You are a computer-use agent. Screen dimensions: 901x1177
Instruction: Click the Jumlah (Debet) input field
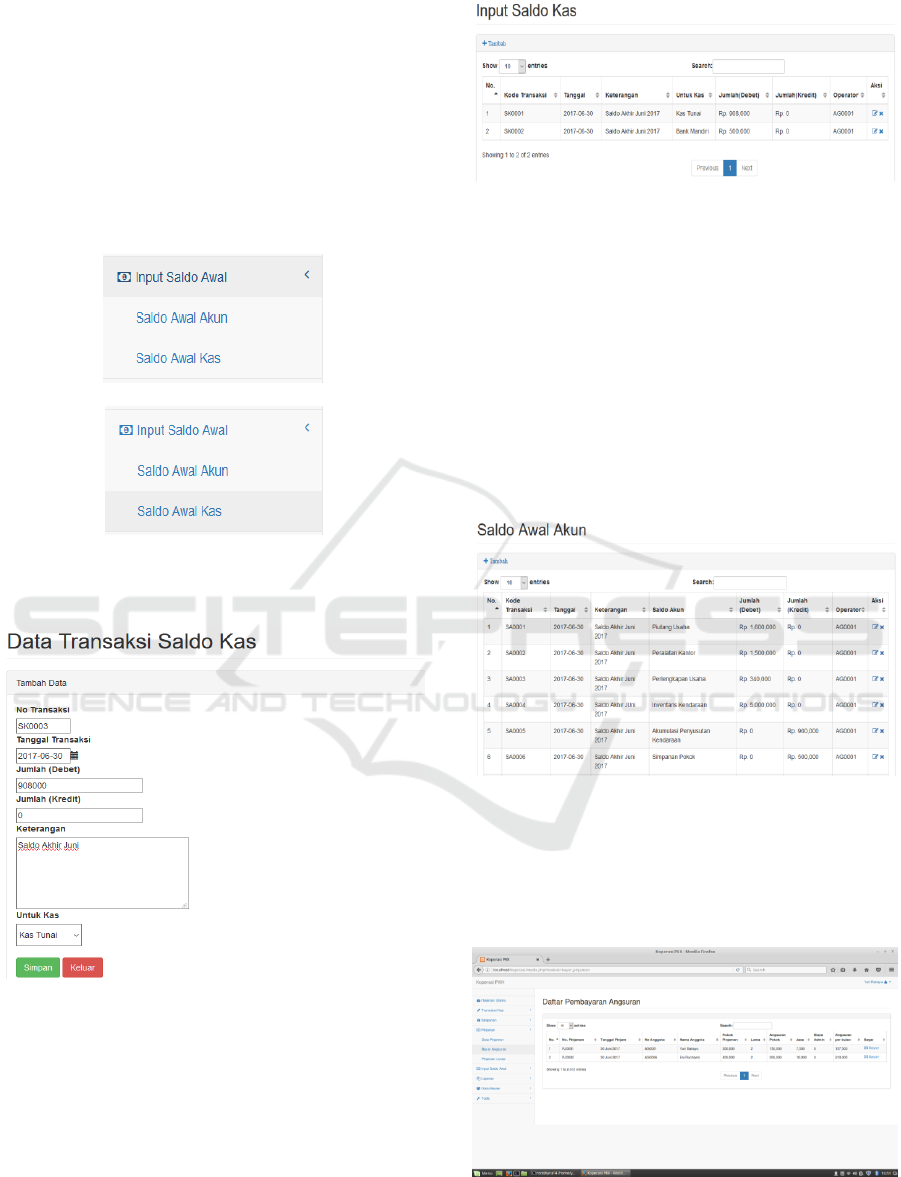click(79, 786)
